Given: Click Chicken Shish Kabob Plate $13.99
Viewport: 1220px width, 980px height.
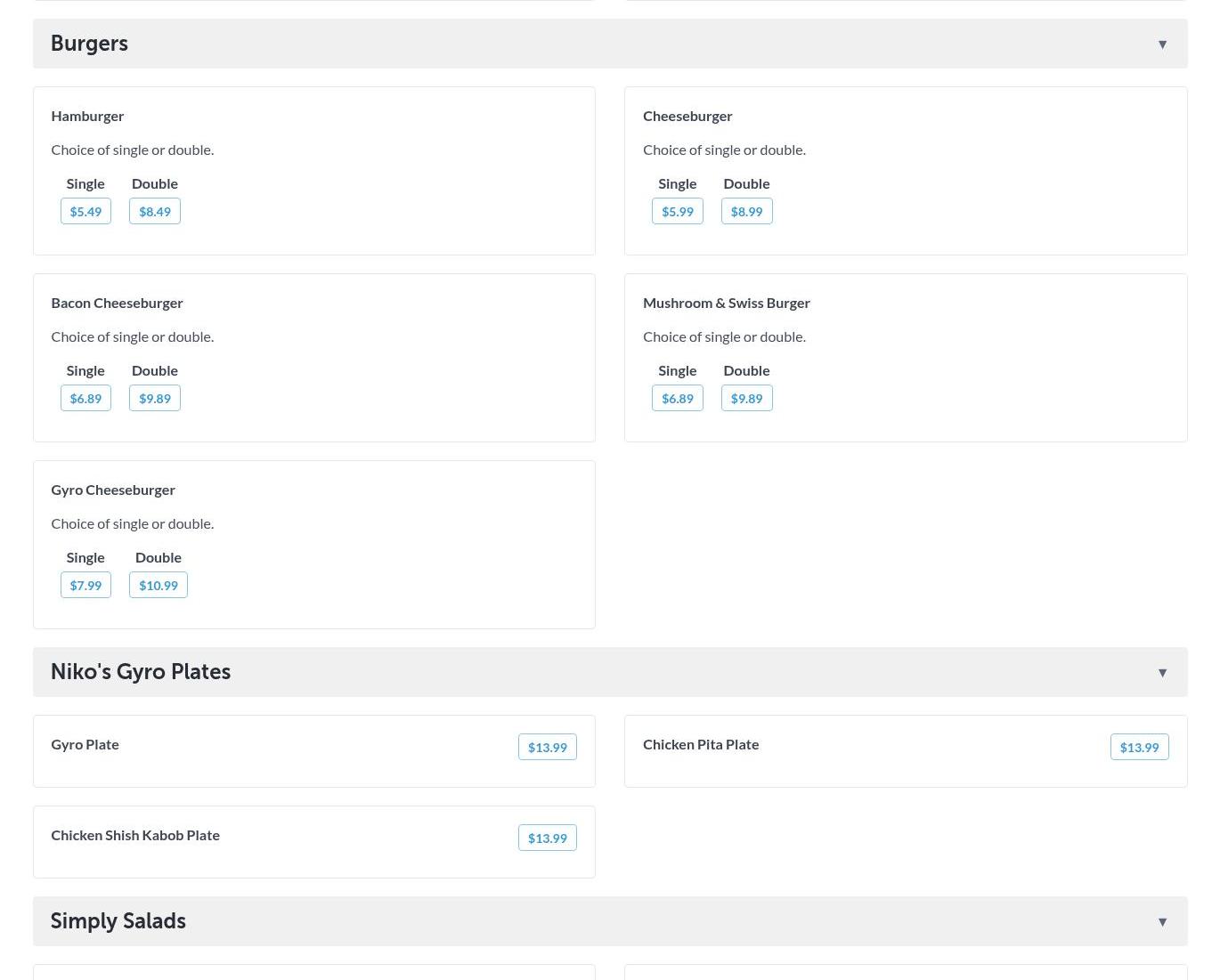Looking at the screenshot, I should [547, 838].
